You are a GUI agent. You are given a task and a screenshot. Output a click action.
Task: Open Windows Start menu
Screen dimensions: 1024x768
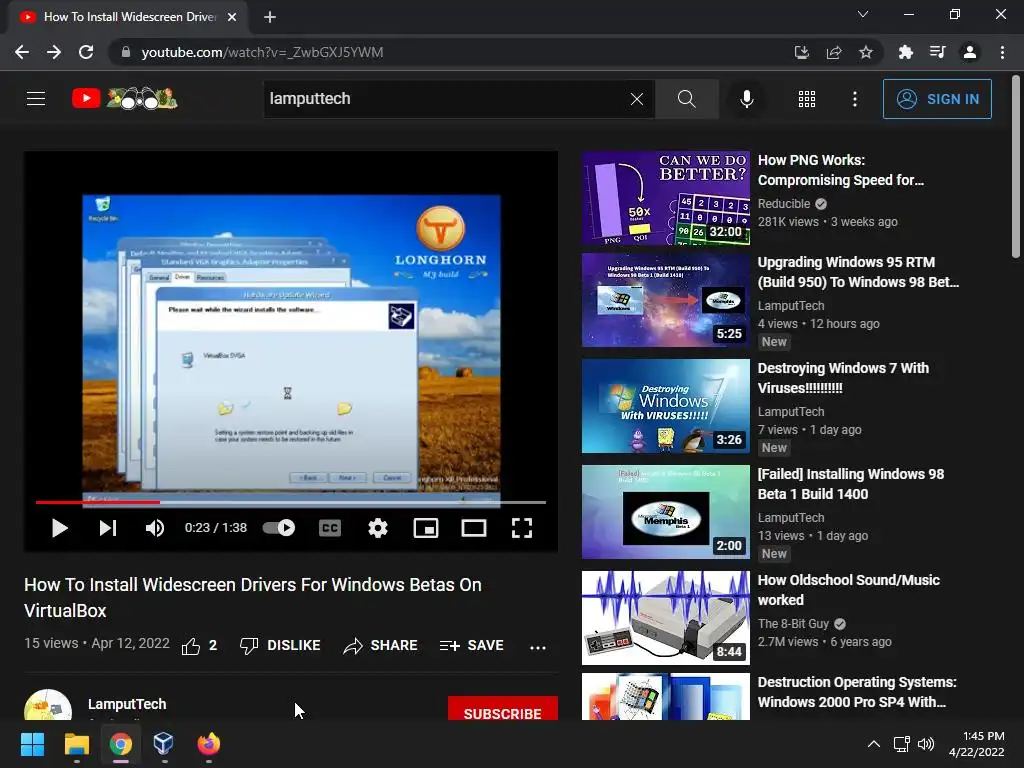click(x=32, y=744)
